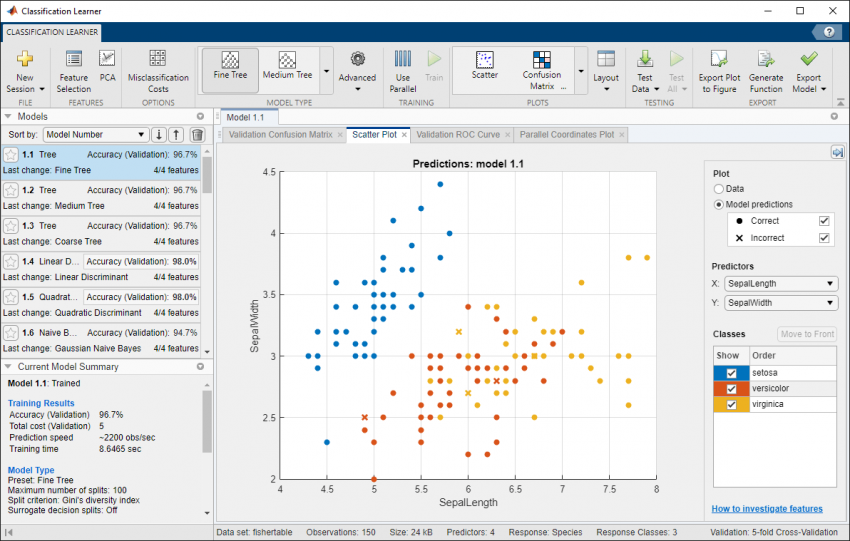Uncheck the Incorrect predictions checkbox
Image resolution: width=850 pixels, height=541 pixels.
(824, 238)
